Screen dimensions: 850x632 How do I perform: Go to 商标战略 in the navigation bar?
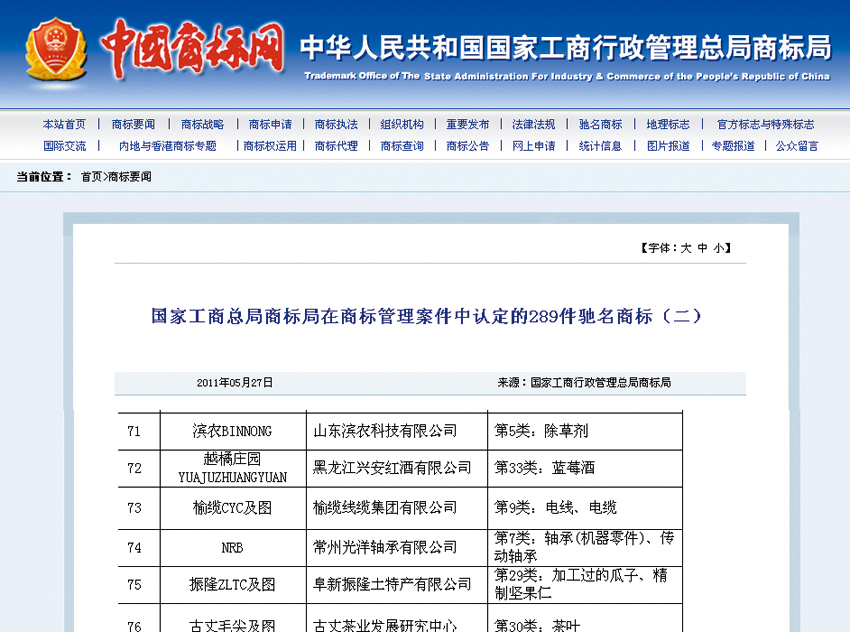tap(202, 124)
